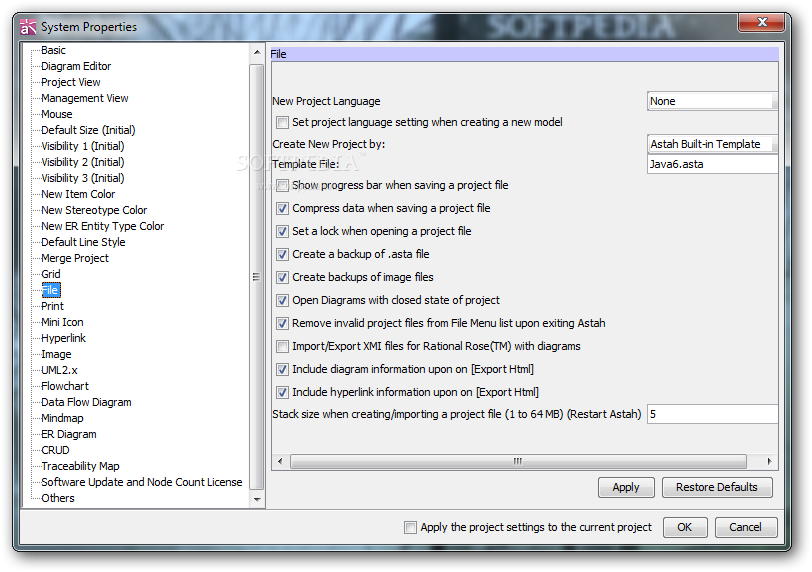The image size is (812, 572).
Task: Uncheck Compress data when saving a project file
Action: (282, 209)
